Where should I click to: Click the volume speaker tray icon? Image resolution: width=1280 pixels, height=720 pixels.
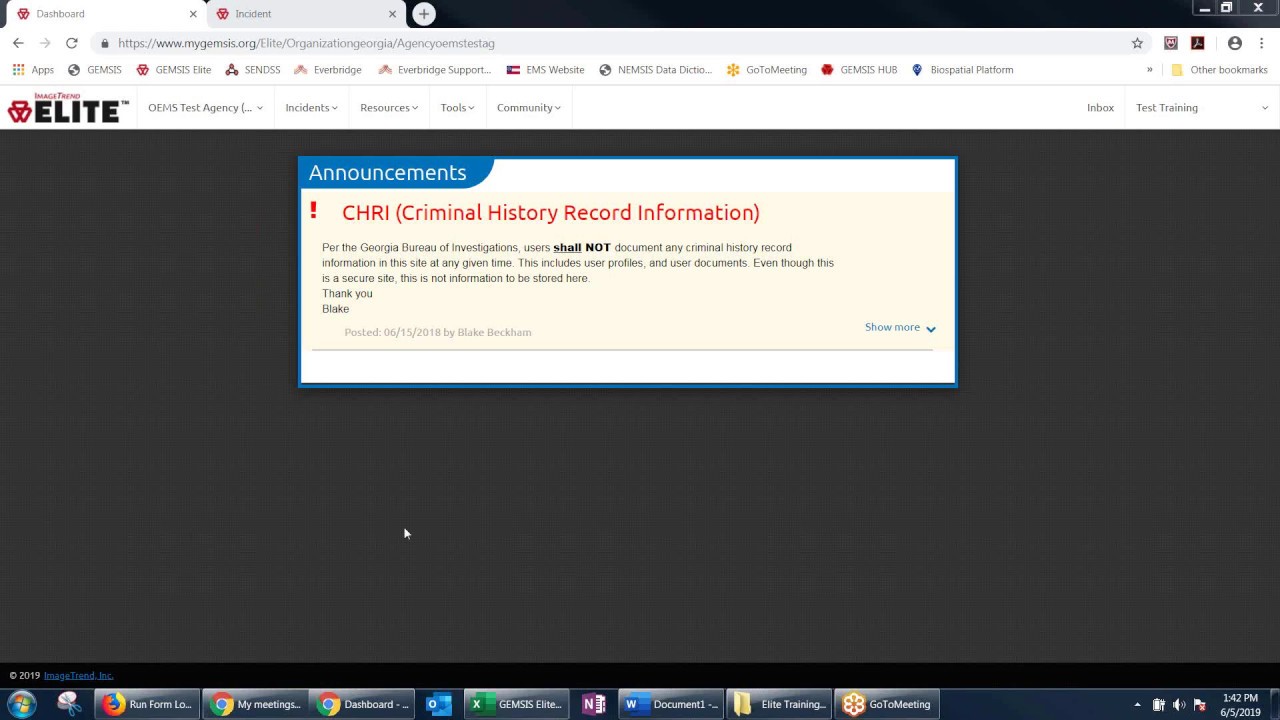(1179, 704)
